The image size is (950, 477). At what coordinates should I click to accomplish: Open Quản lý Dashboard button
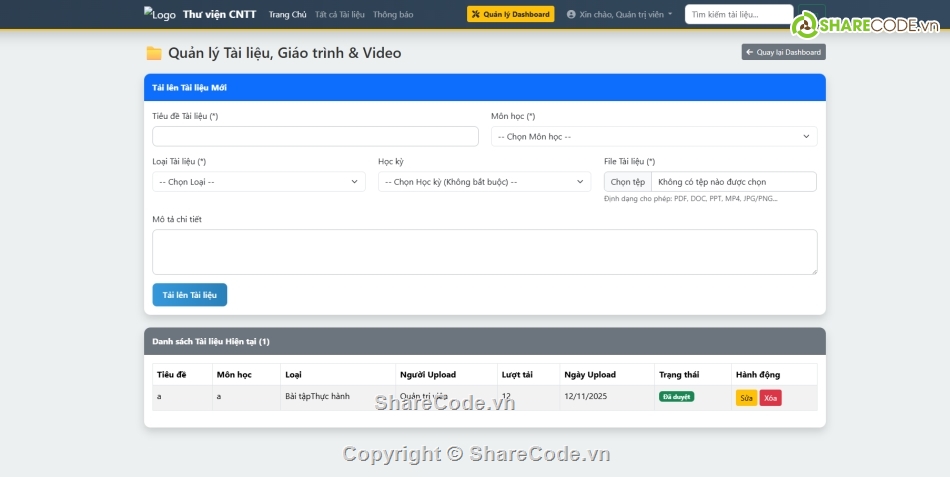(510, 14)
